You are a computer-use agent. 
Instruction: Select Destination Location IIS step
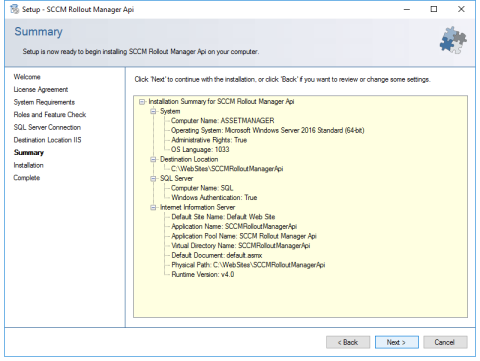point(47,140)
